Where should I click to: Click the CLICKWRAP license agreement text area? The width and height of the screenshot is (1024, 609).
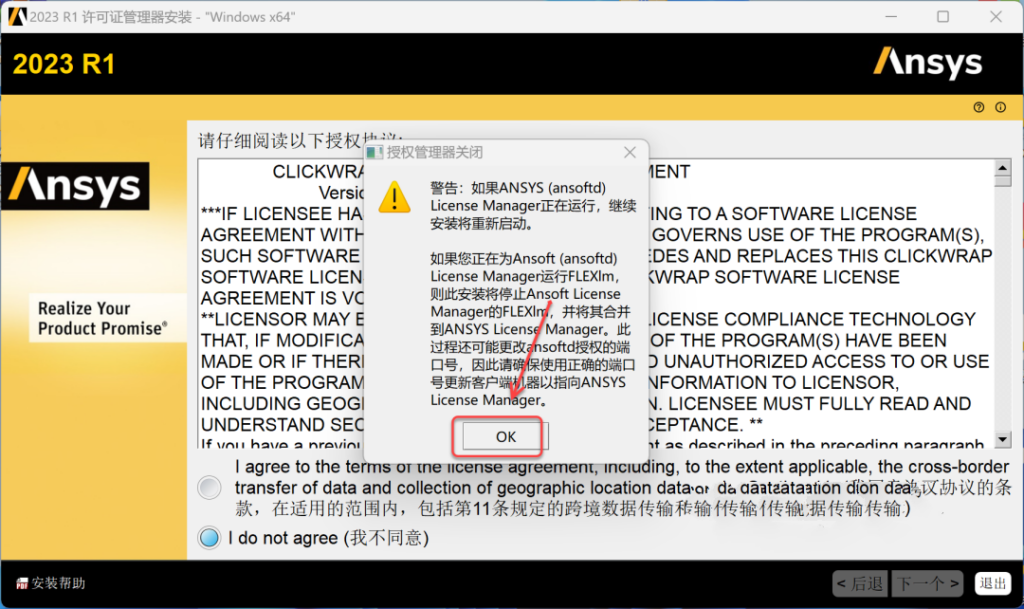800,300
